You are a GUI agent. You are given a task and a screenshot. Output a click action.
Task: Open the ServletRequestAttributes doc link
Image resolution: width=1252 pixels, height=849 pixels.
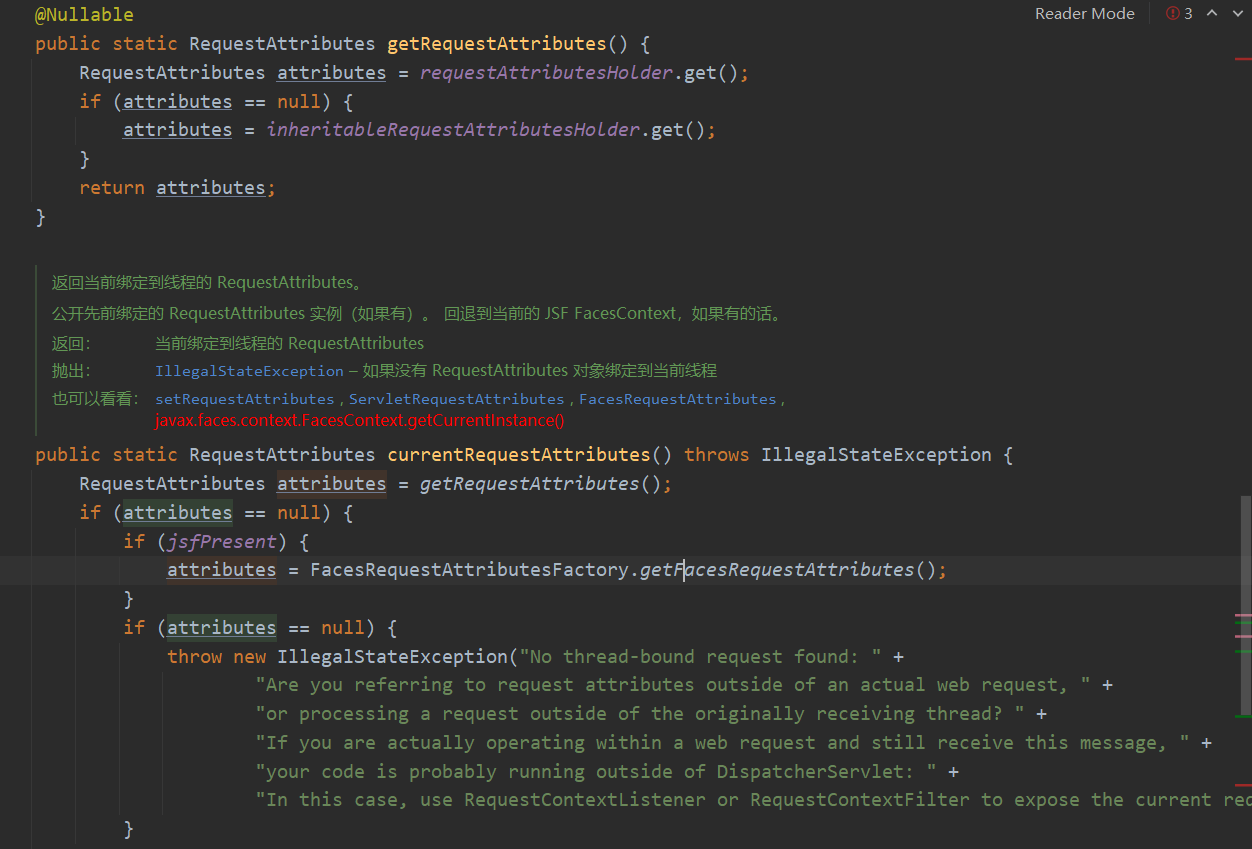pos(456,399)
